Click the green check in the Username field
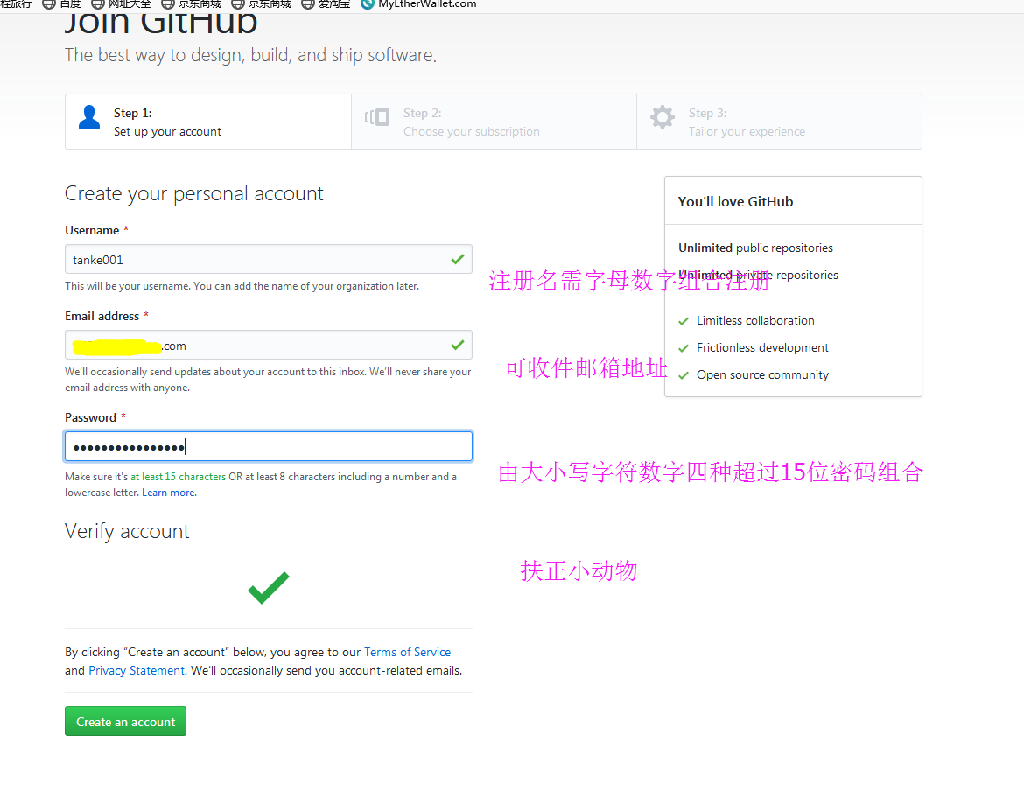The image size is (1024, 804). click(458, 259)
